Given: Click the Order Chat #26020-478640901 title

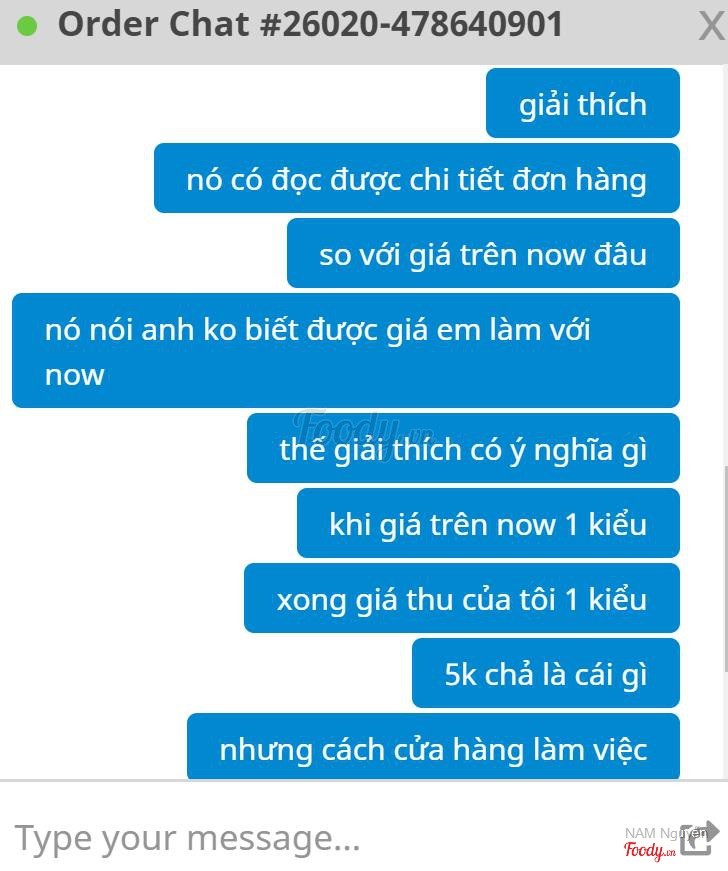Looking at the screenshot, I should coord(310,25).
